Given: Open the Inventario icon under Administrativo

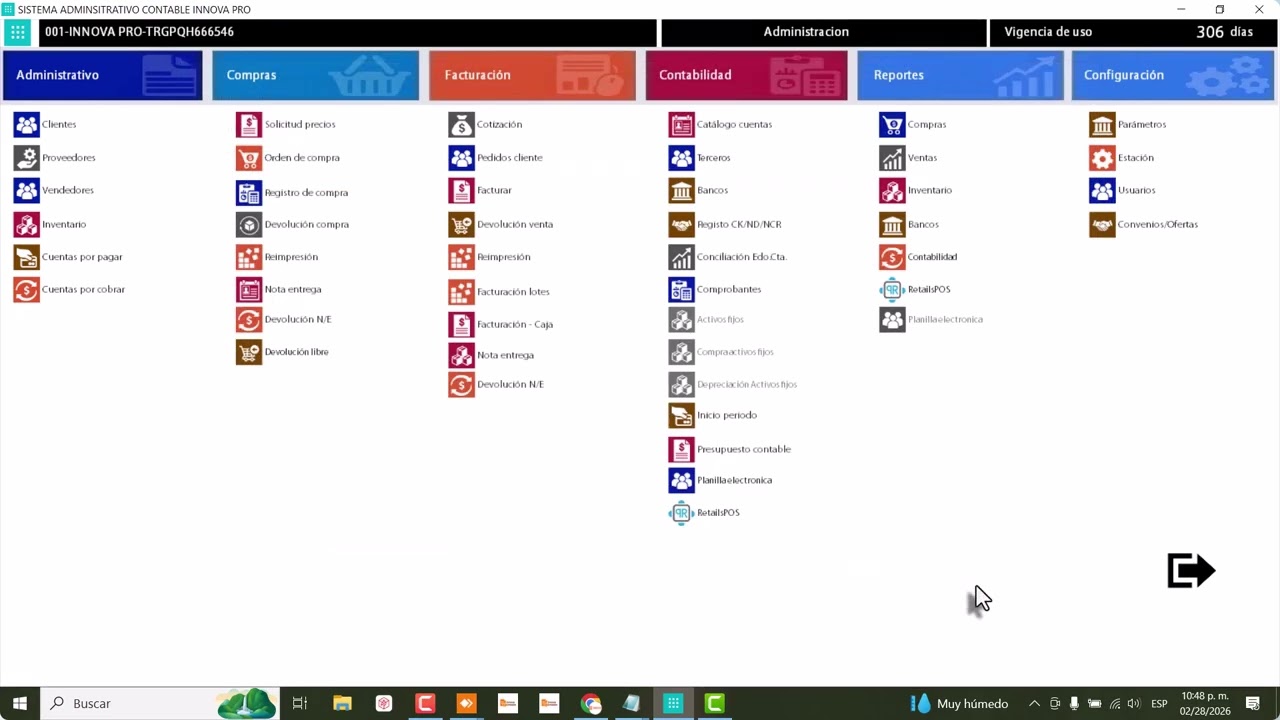Looking at the screenshot, I should pos(27,224).
